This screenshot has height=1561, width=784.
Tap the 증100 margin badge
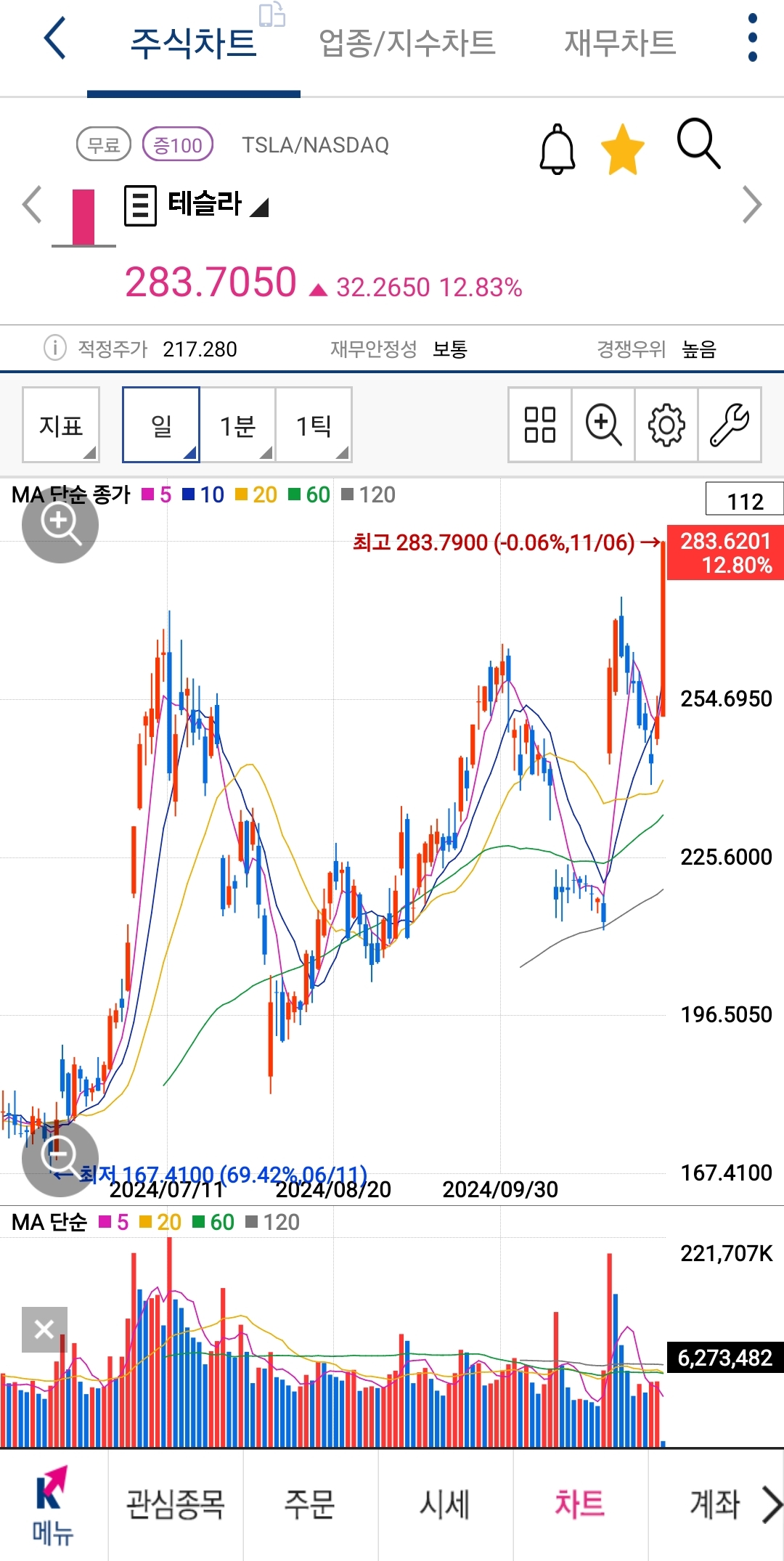(178, 144)
